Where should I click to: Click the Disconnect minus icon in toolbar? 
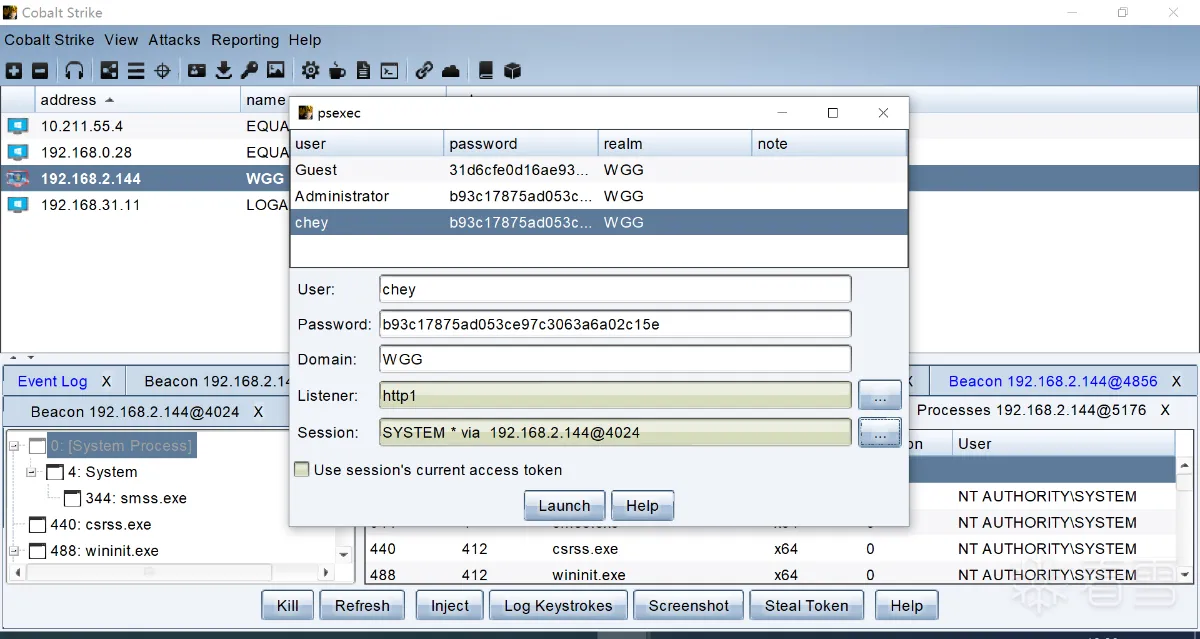coord(40,71)
